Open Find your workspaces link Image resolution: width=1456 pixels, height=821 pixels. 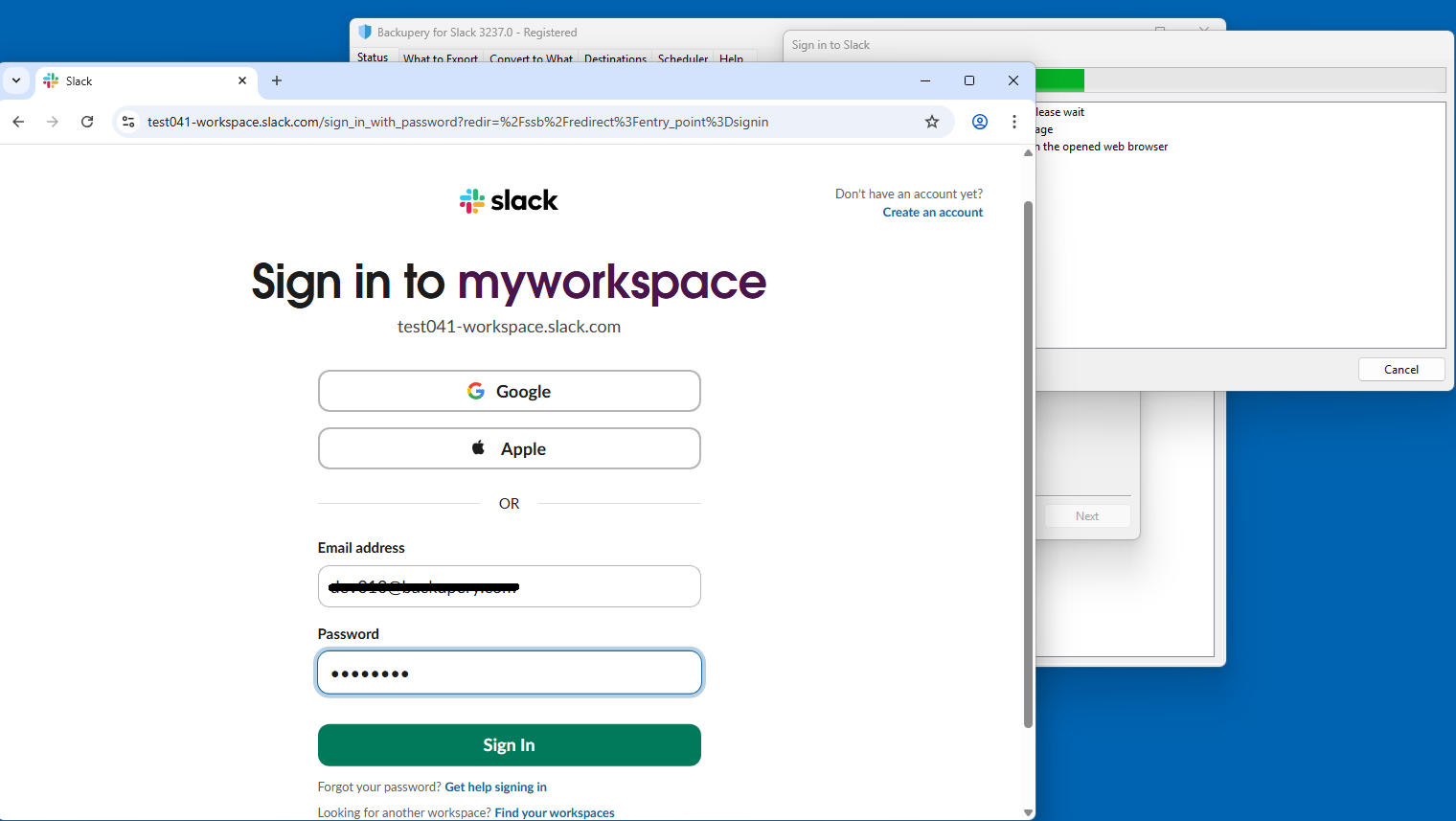coord(555,812)
